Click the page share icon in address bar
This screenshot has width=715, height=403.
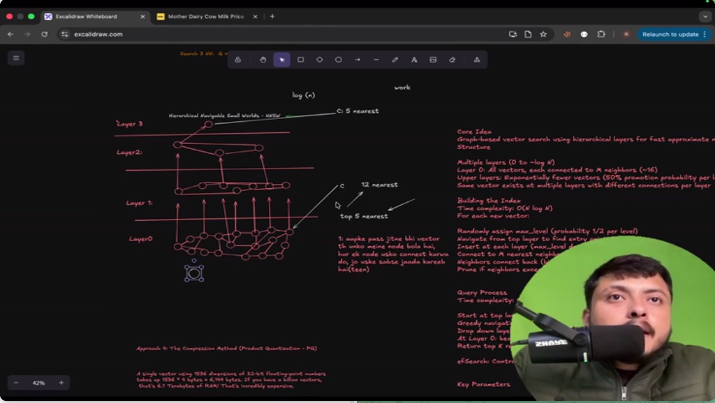point(528,34)
